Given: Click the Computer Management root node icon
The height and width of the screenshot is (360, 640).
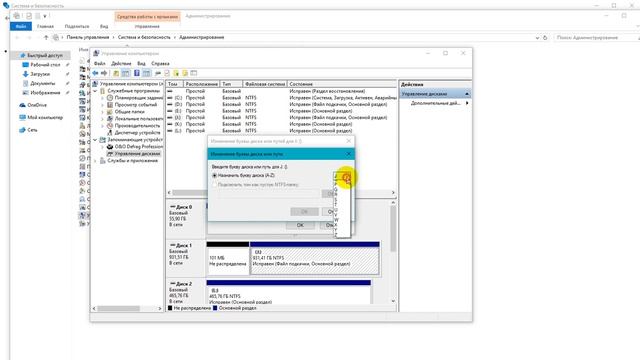Looking at the screenshot, I should [x=96, y=84].
